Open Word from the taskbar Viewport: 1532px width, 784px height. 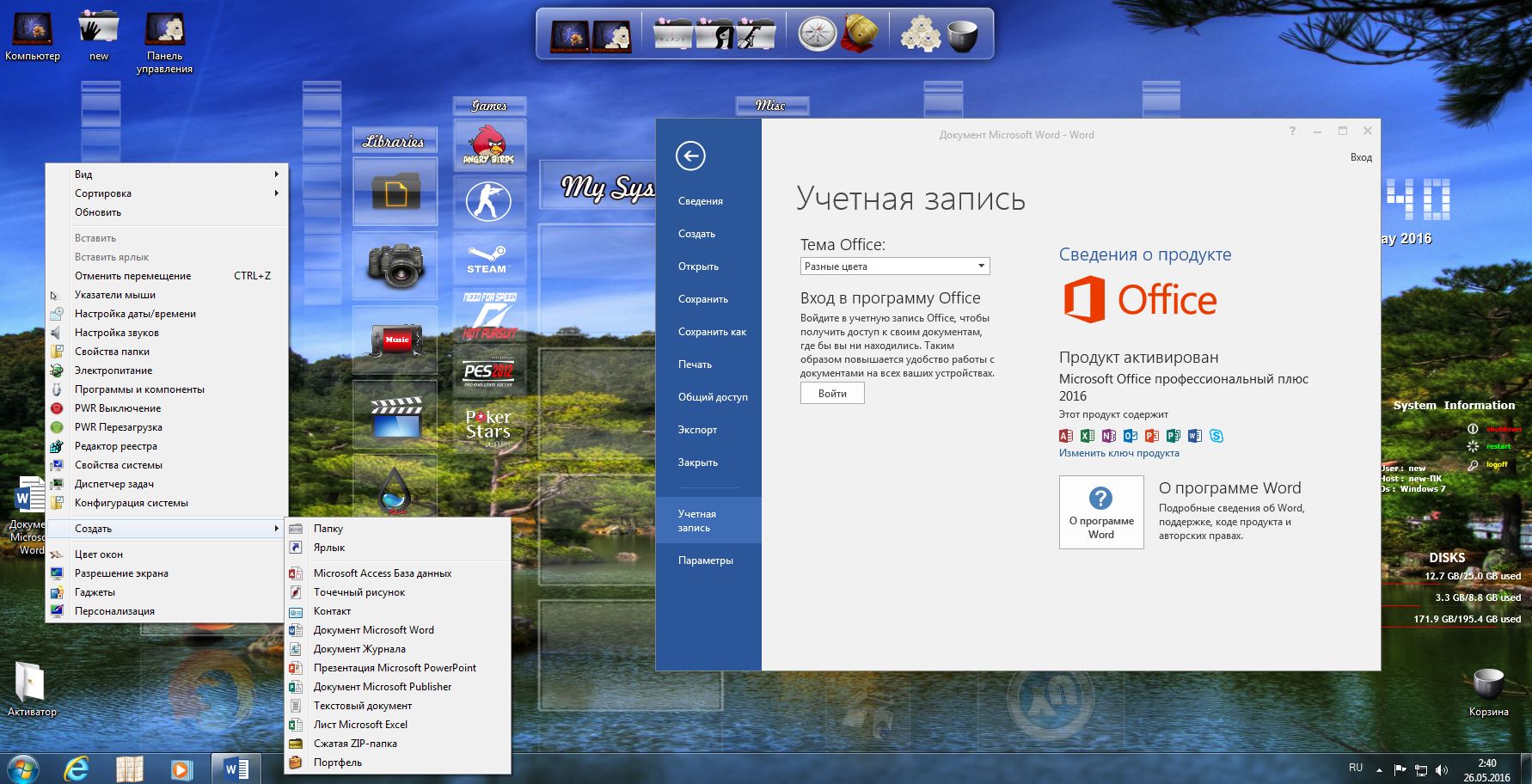tap(236, 769)
